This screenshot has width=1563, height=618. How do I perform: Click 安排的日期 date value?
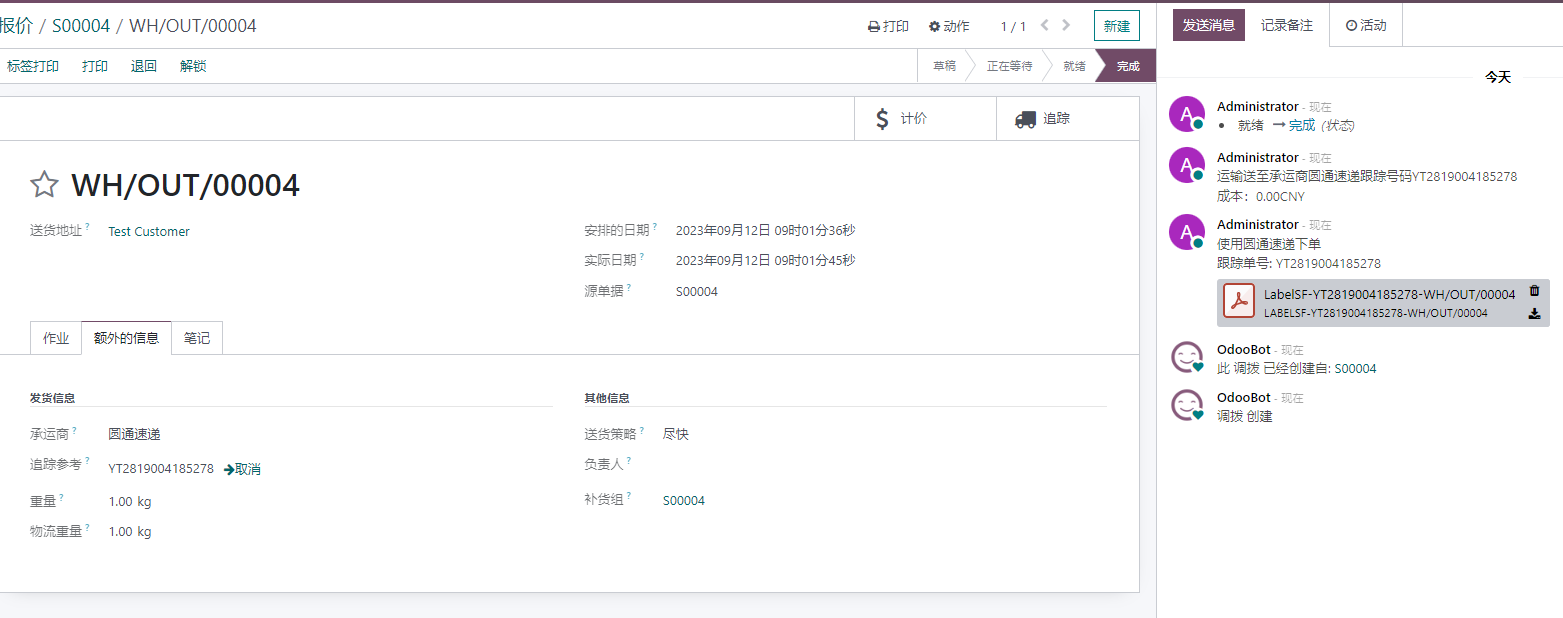pyautogui.click(x=765, y=230)
